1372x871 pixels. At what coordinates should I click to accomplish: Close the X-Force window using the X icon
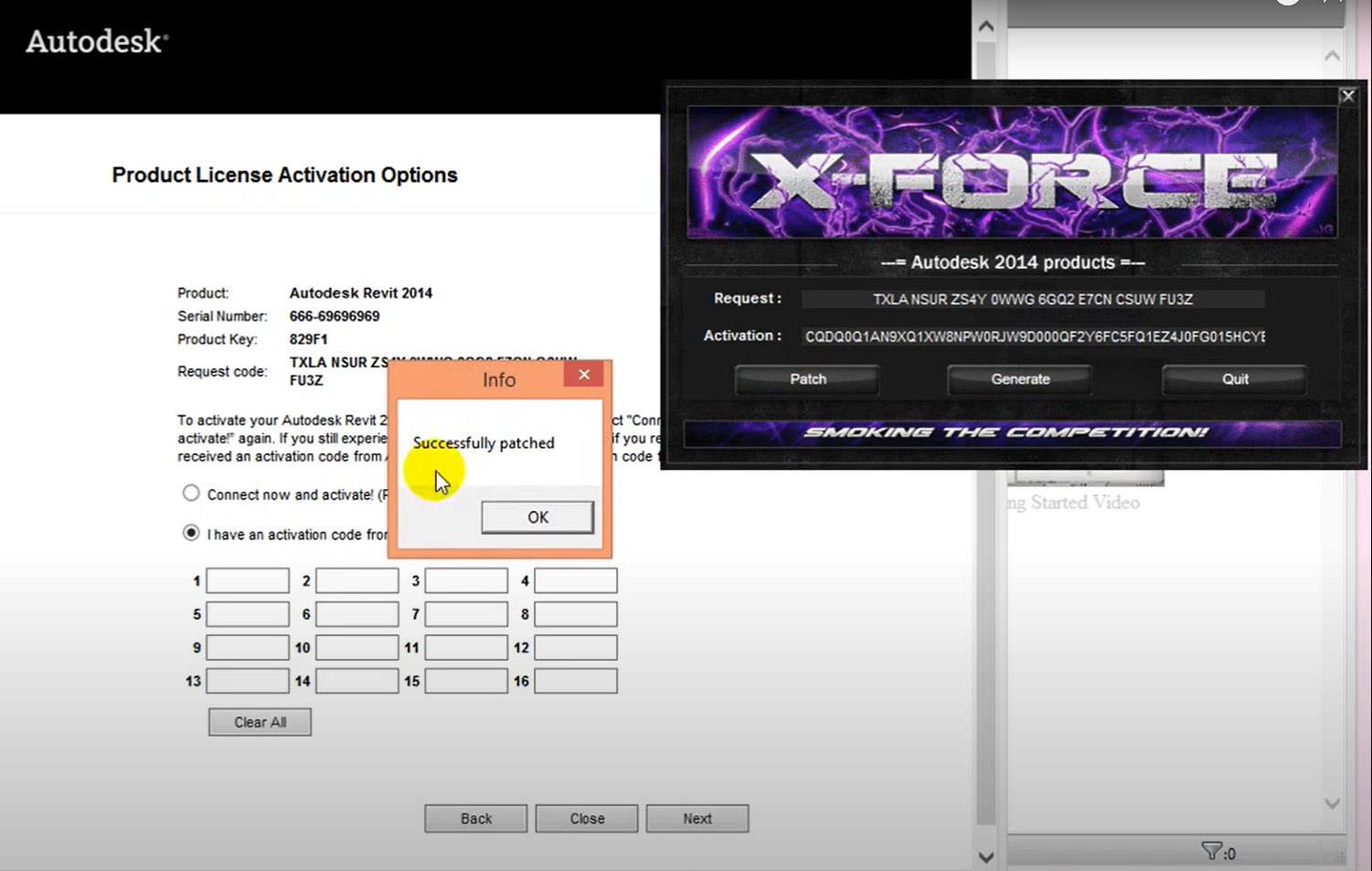1347,96
